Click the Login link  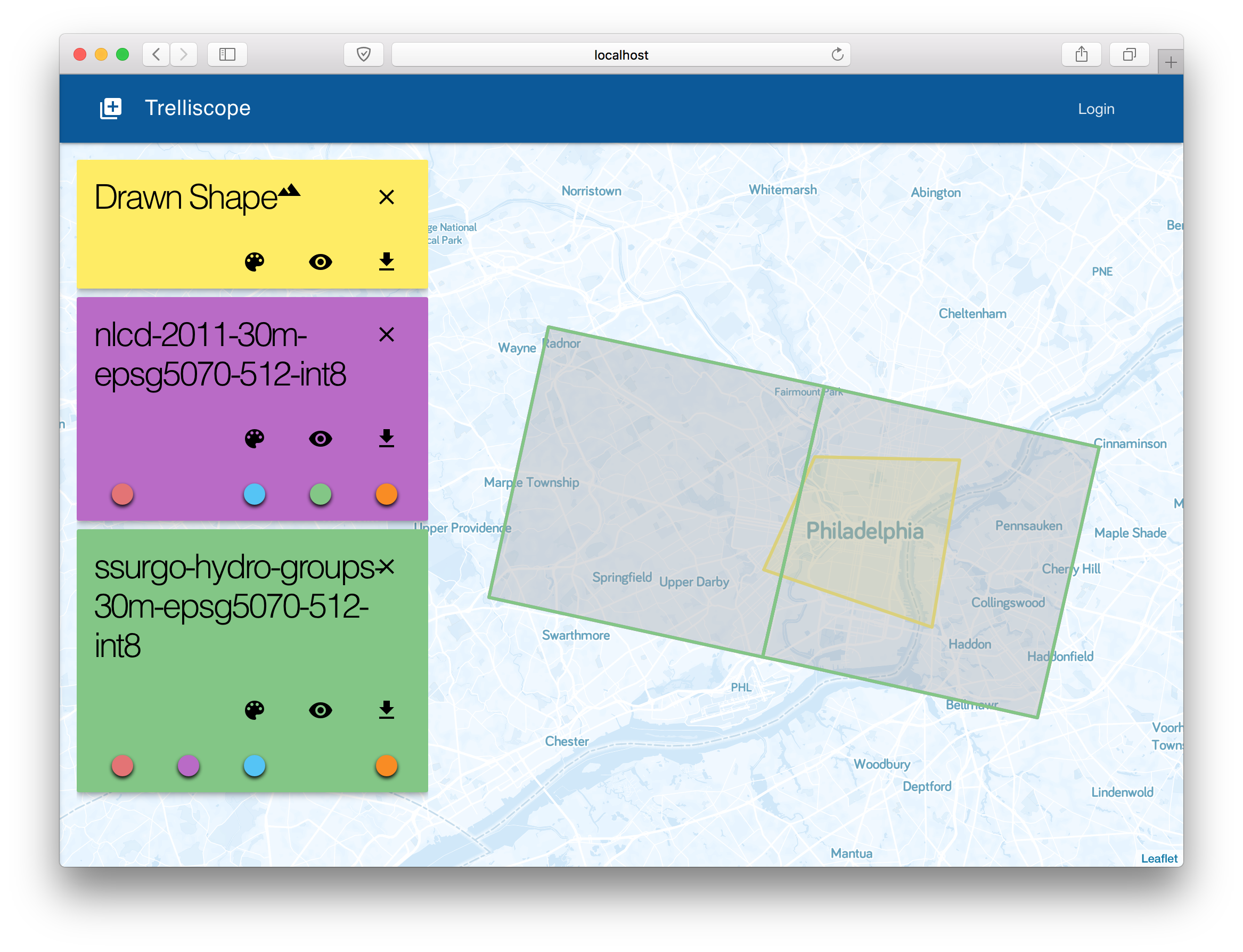[x=1095, y=109]
